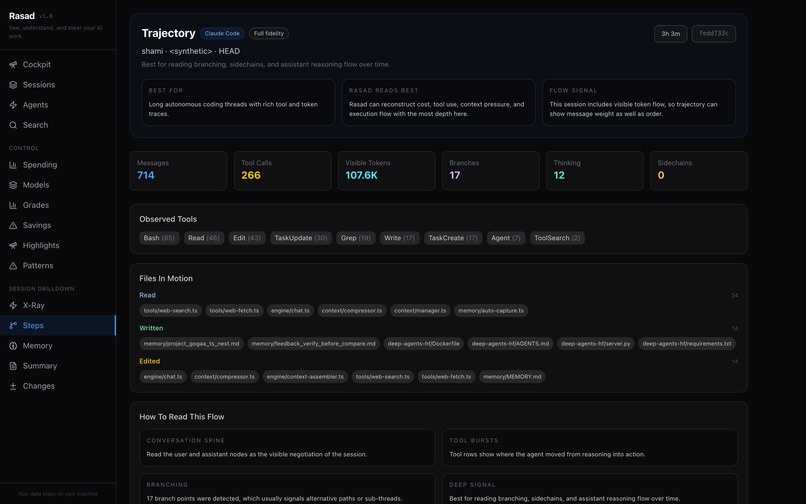Click the Rasad logo title
The width and height of the screenshot is (806, 504).
click(22, 16)
